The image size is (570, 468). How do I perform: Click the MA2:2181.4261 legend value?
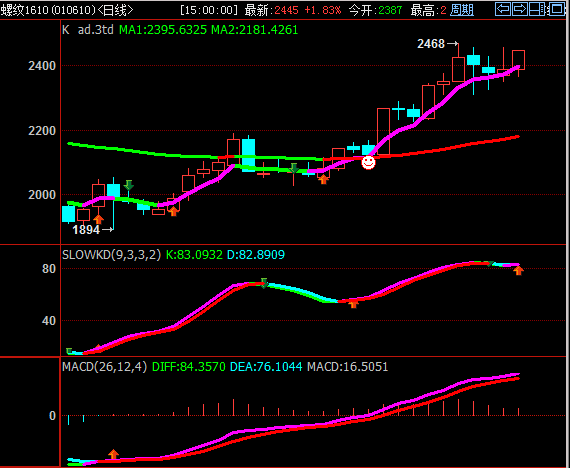point(254,30)
